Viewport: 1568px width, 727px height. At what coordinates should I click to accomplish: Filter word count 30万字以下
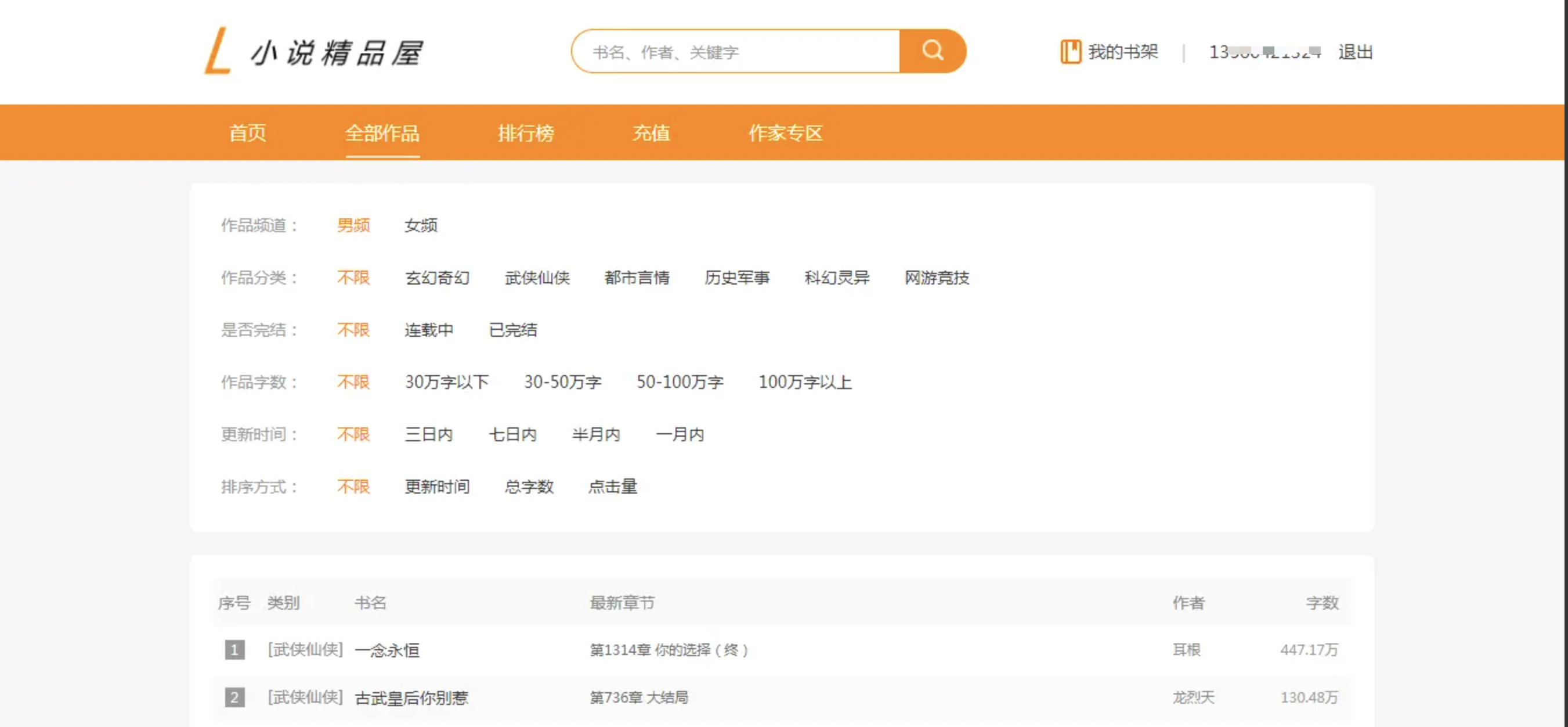[447, 383]
